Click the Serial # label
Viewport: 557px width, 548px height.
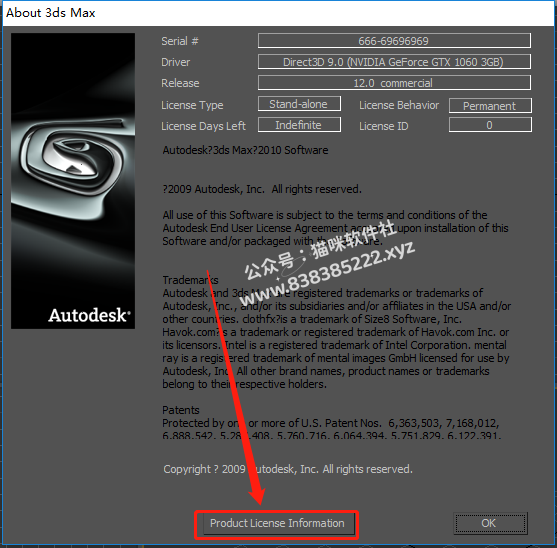180,41
